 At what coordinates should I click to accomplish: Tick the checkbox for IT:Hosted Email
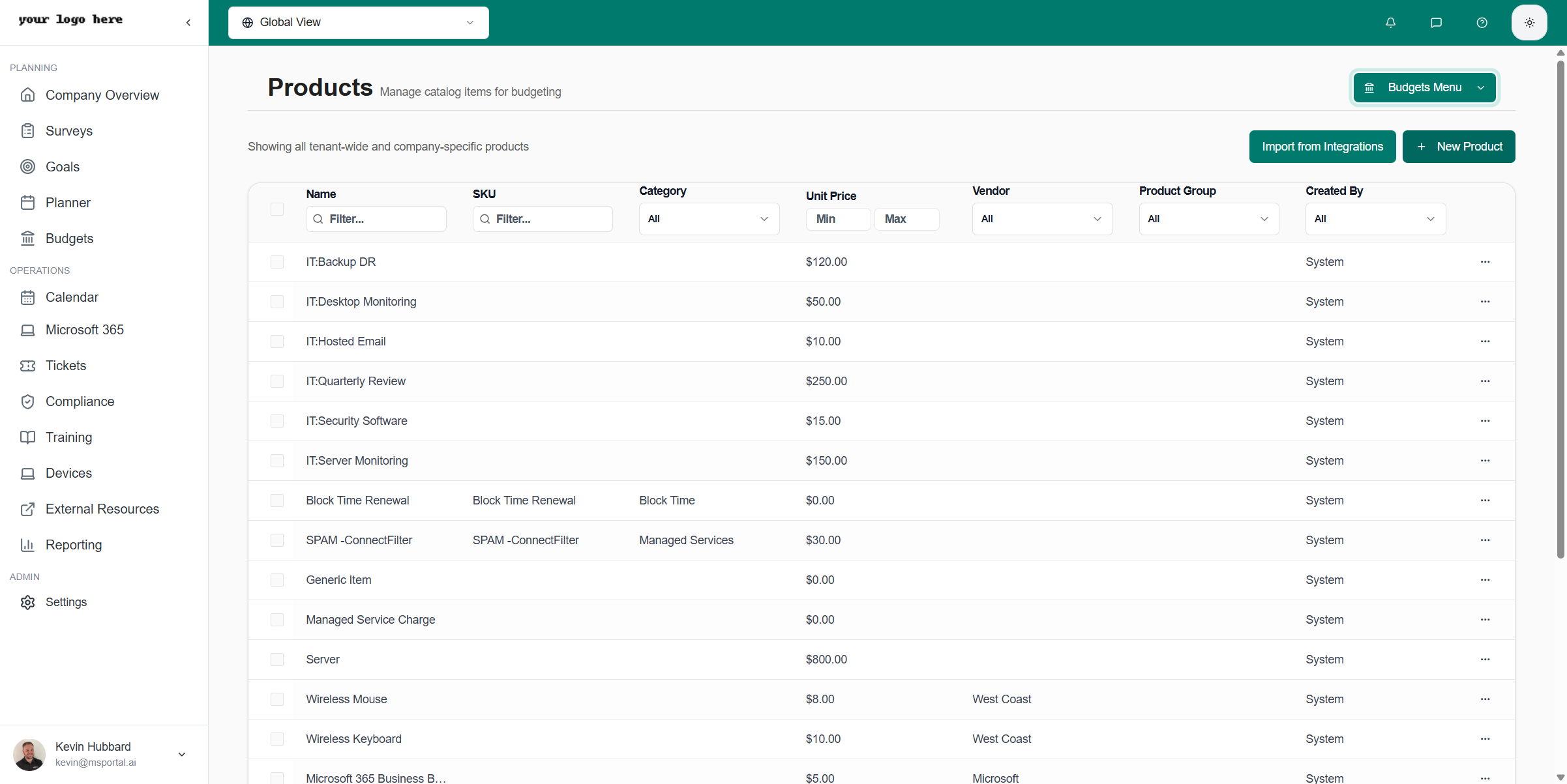point(277,341)
